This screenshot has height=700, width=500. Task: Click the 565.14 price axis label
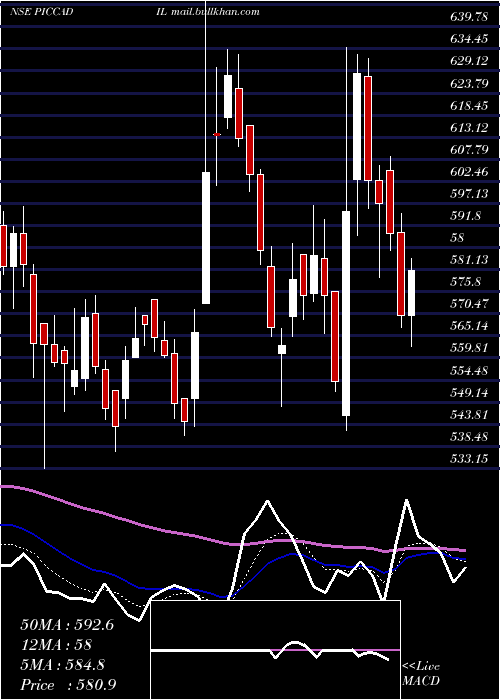click(x=469, y=326)
